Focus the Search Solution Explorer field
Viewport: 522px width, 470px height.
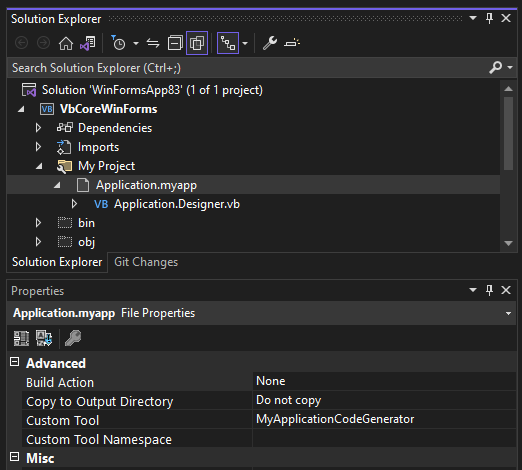tap(247, 68)
